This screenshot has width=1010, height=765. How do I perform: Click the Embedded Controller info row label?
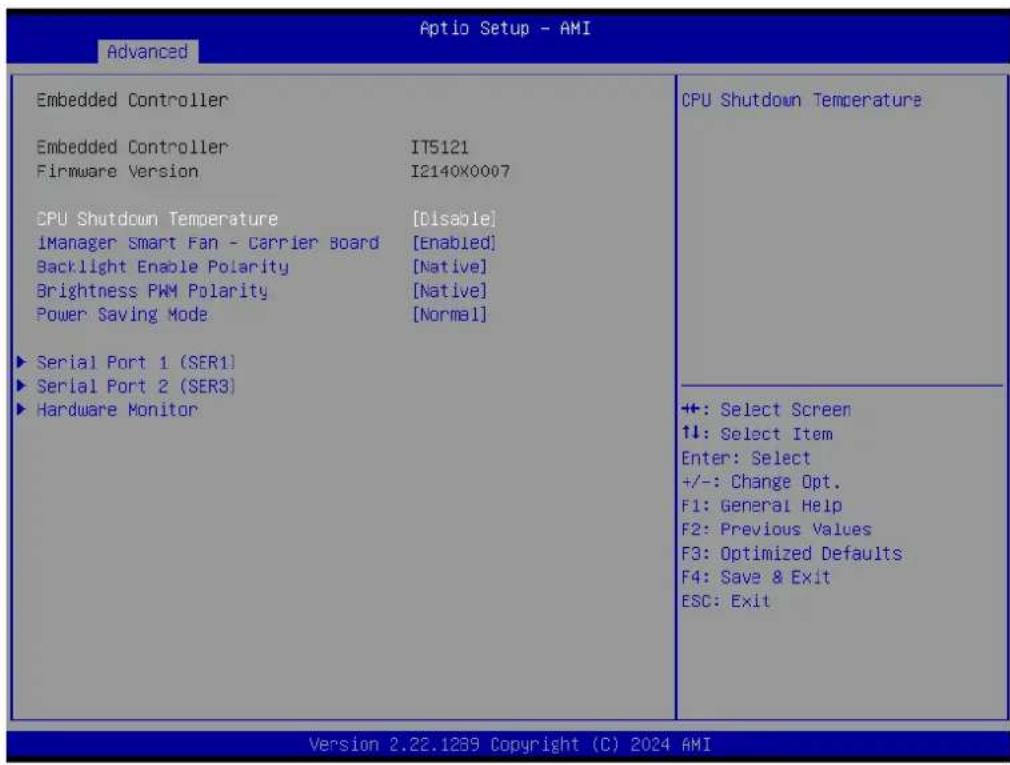tap(132, 147)
